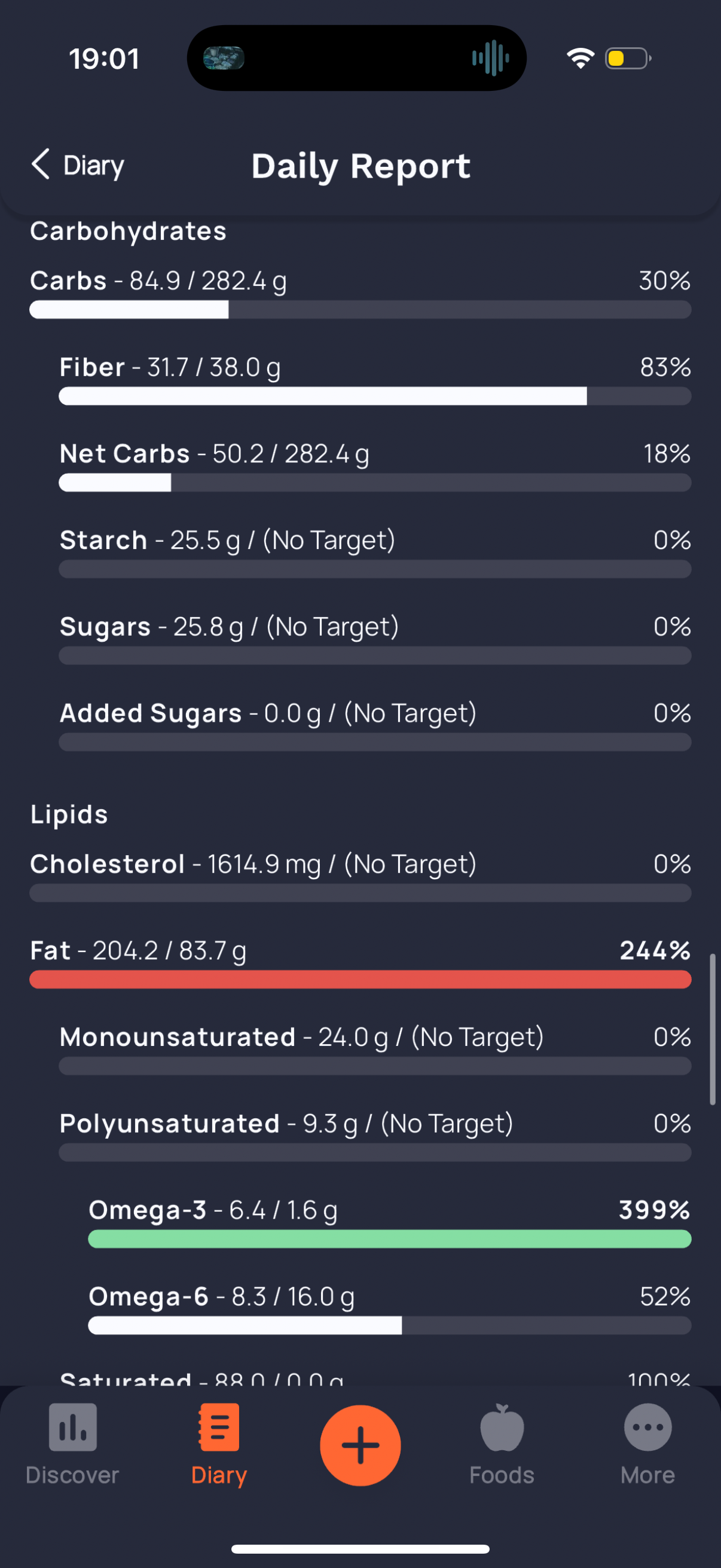Tap the Wi-Fi status icon
Screen dimensions: 721x1568
[x=580, y=59]
